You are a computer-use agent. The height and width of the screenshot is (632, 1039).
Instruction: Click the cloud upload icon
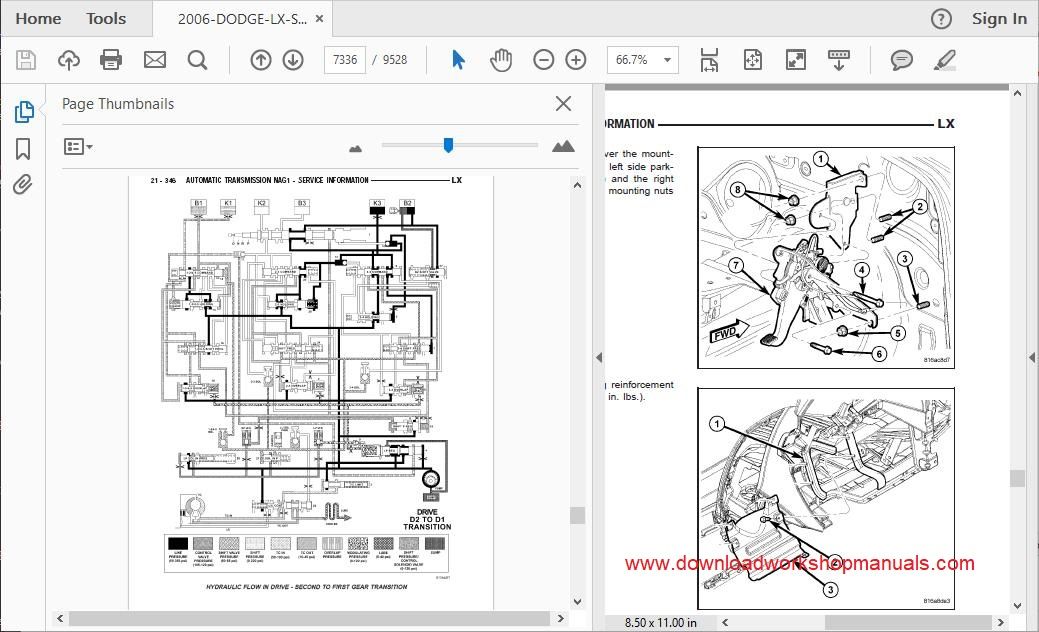point(68,60)
